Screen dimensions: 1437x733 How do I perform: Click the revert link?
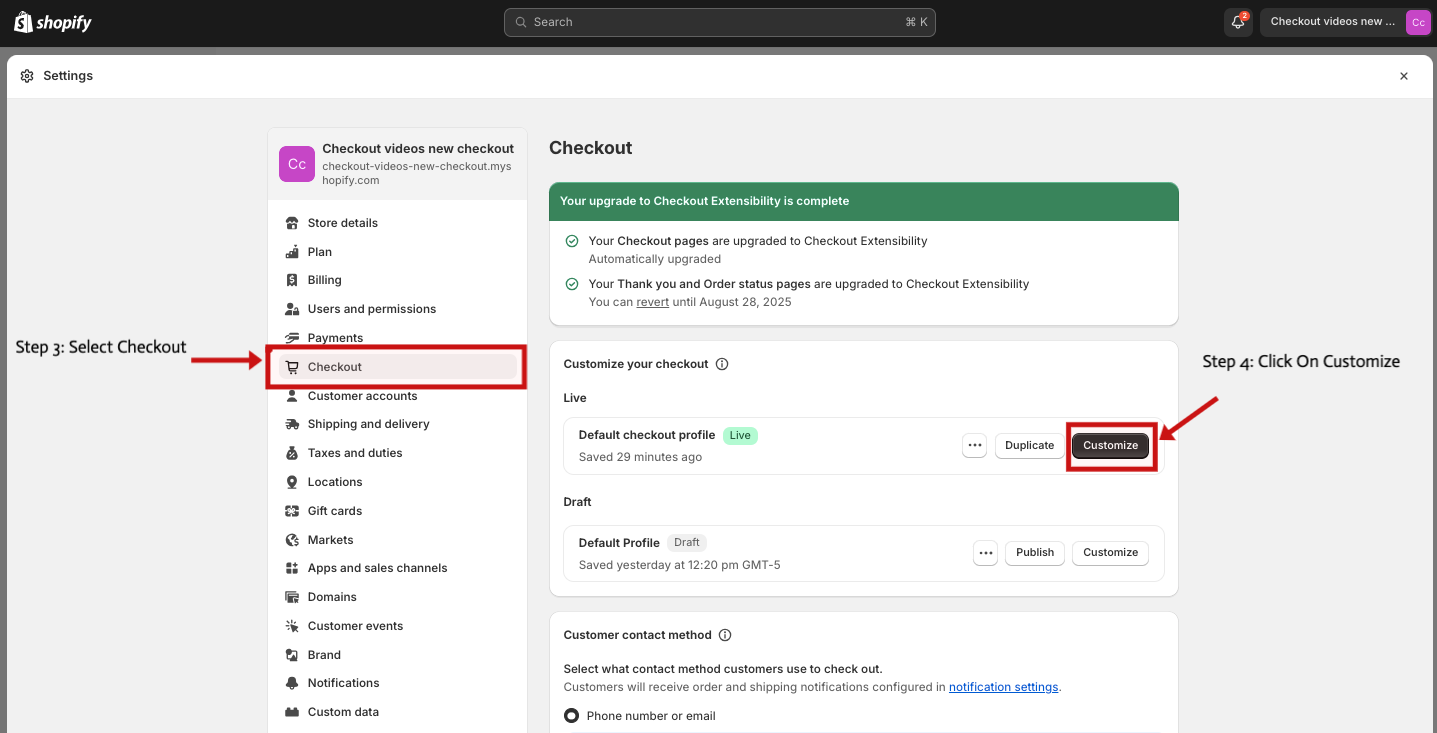pos(652,302)
